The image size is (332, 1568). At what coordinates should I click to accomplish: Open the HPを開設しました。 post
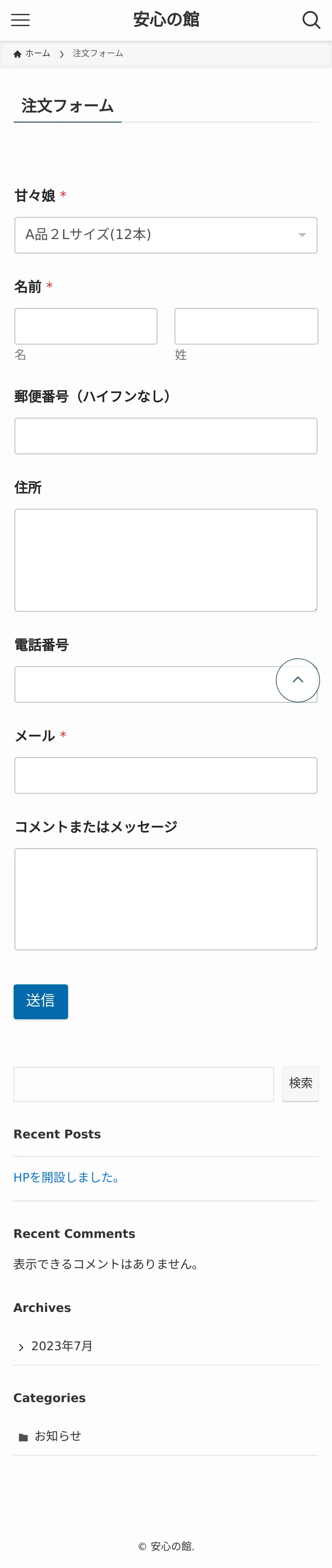coord(67,1177)
